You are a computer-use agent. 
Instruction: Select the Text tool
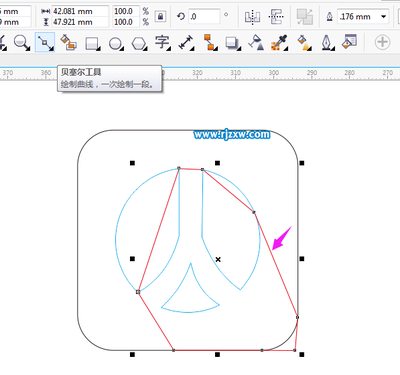[162, 43]
